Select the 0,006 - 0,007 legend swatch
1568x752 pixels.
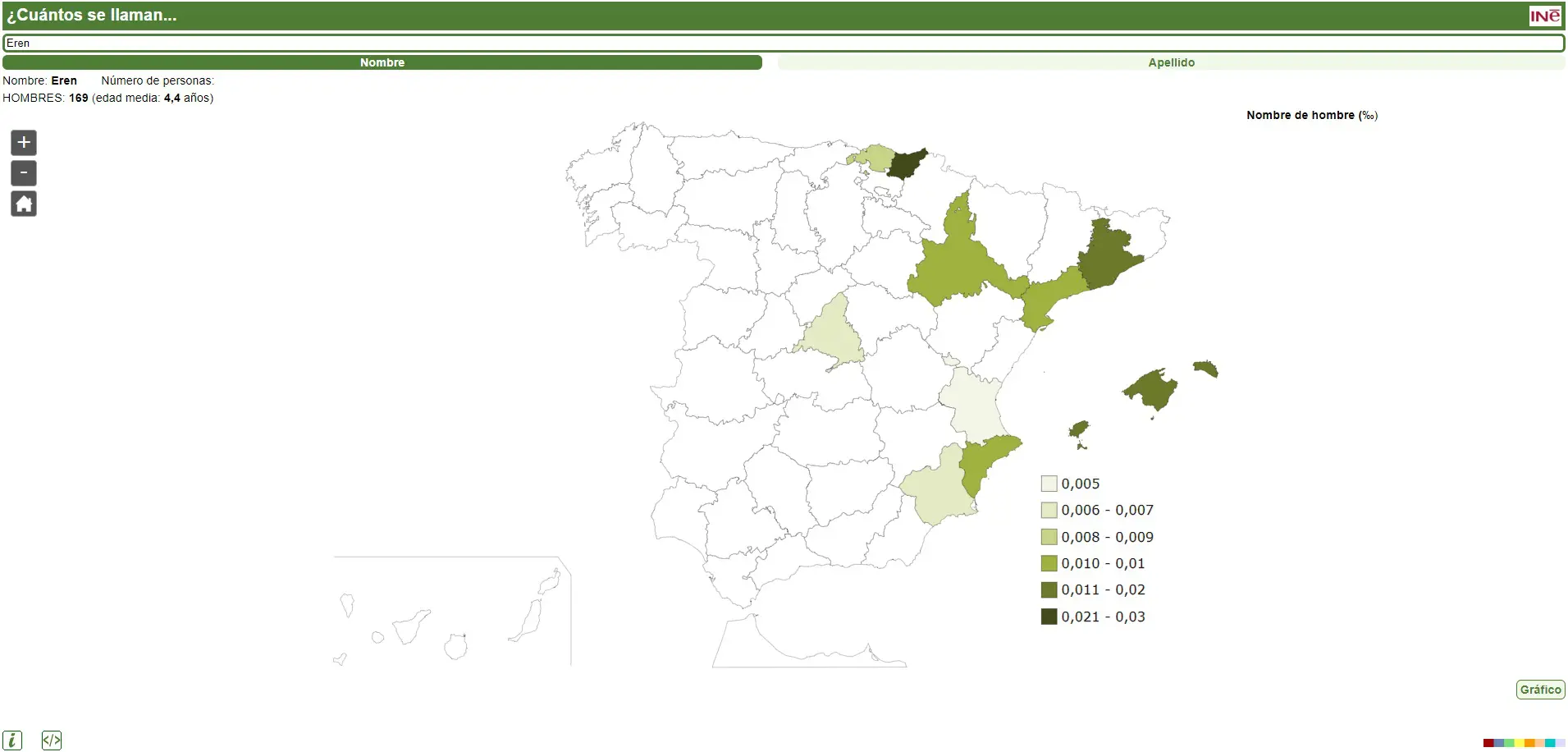1049,510
